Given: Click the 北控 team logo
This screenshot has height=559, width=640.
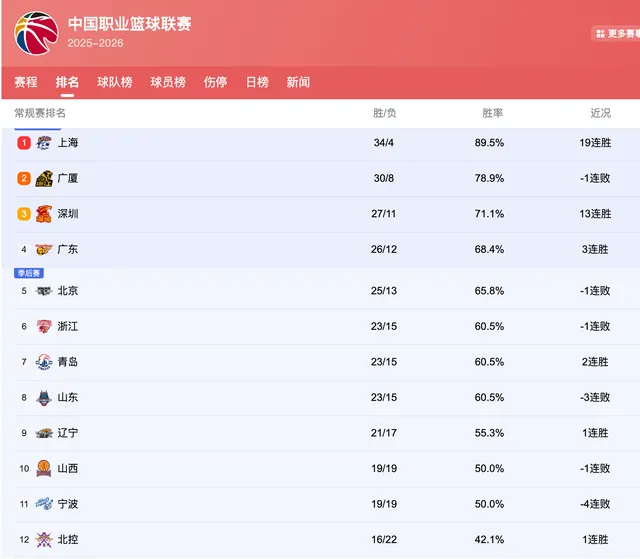Looking at the screenshot, I should click(44, 539).
